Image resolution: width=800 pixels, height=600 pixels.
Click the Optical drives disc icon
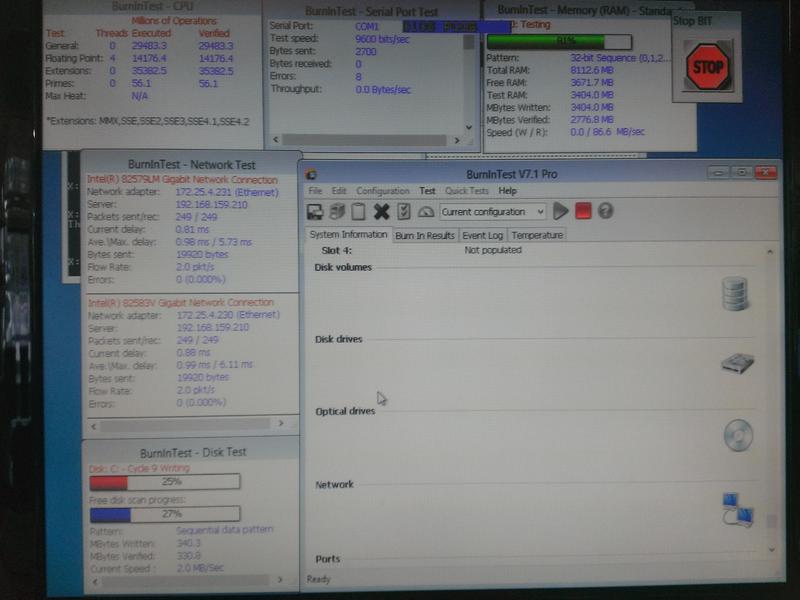738,435
